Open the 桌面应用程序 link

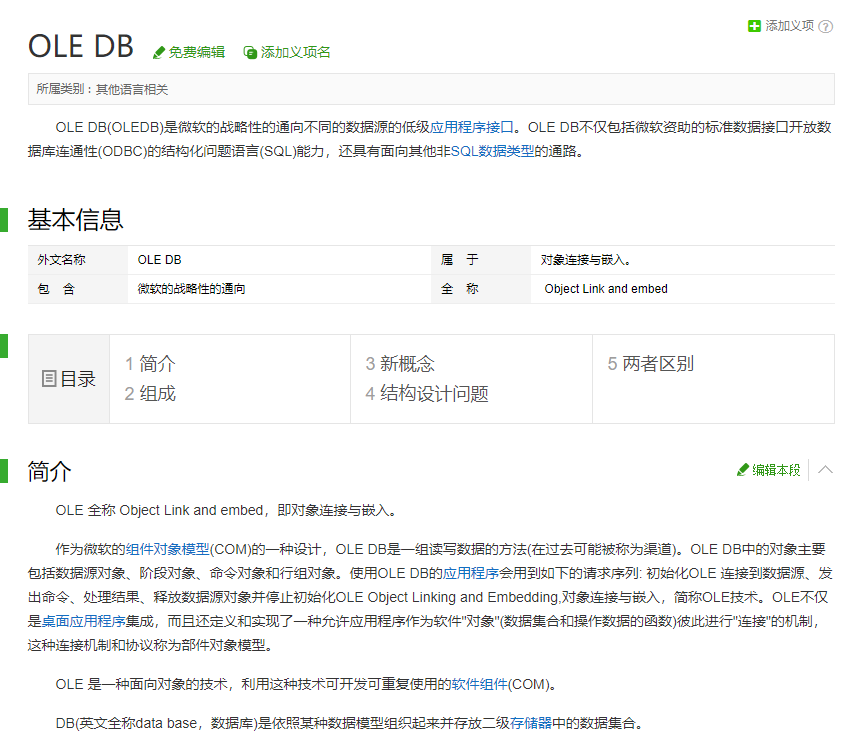(x=83, y=621)
